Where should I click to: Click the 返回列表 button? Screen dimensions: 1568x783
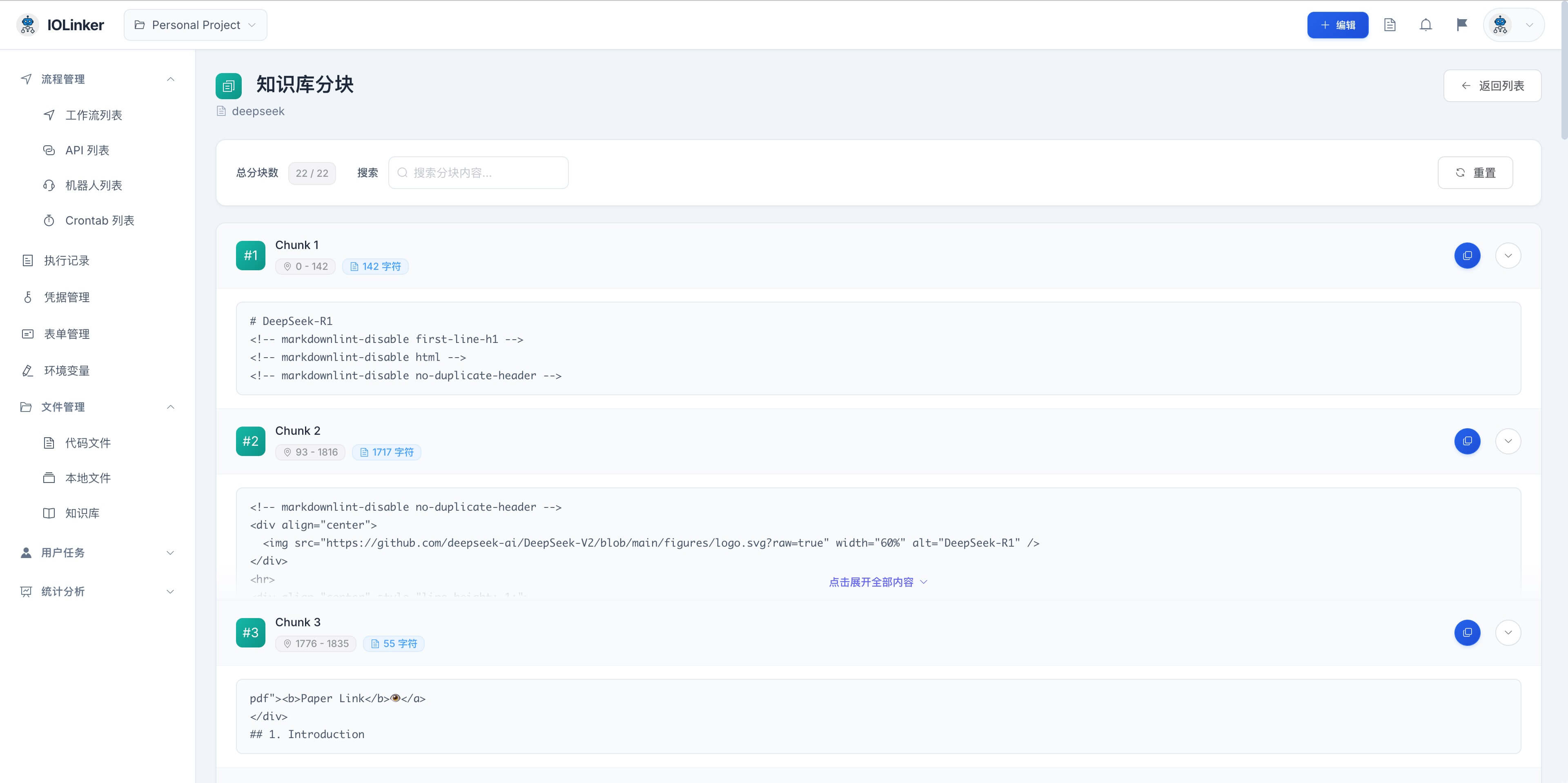pyautogui.click(x=1492, y=85)
